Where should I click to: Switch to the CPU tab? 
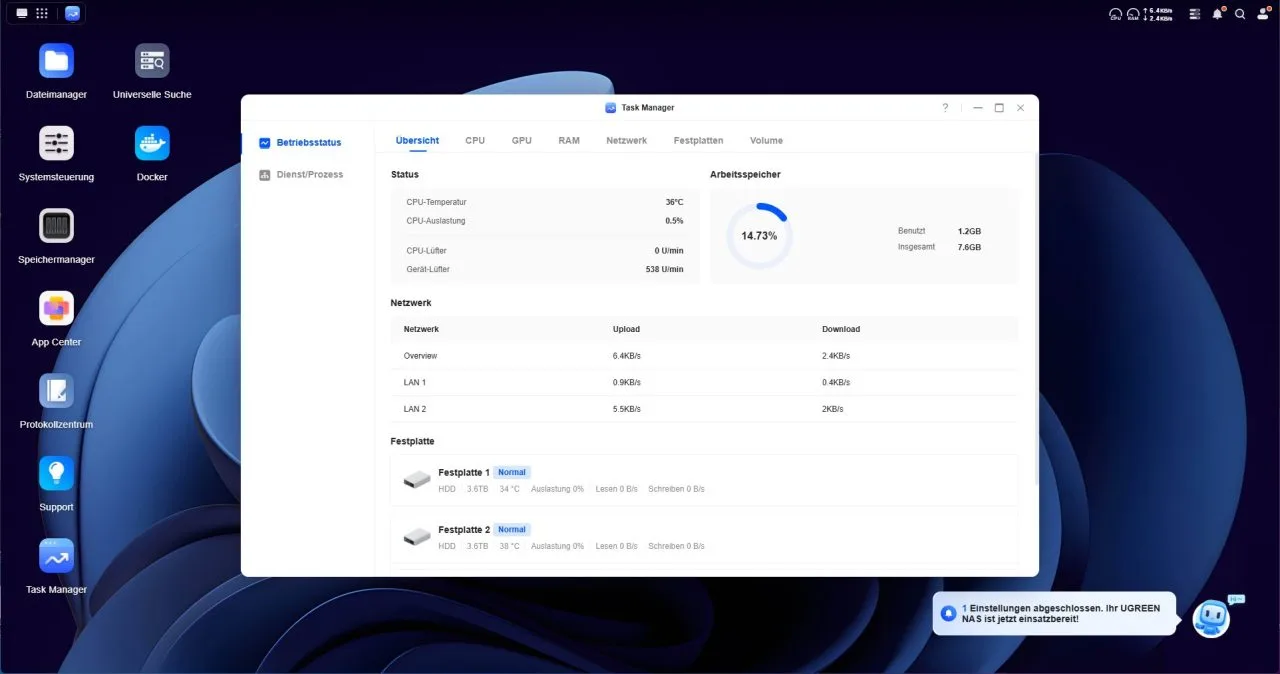[x=475, y=141]
